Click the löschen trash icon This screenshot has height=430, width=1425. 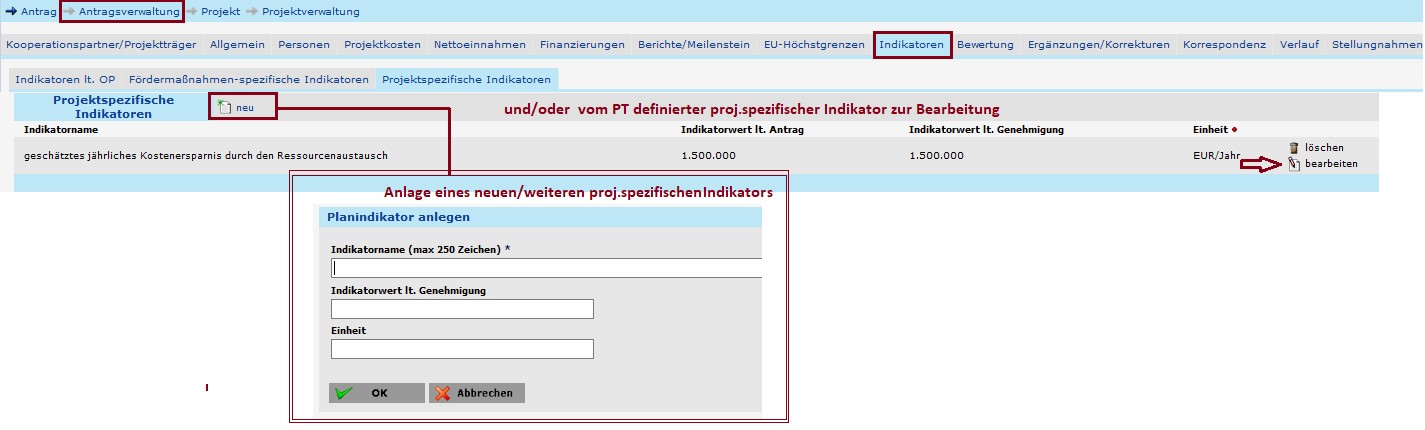[x=1293, y=147]
